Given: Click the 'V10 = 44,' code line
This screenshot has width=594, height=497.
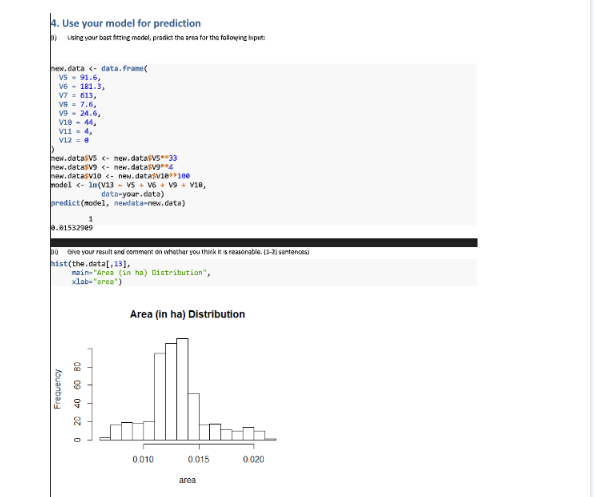Looking at the screenshot, I should click(77, 122).
